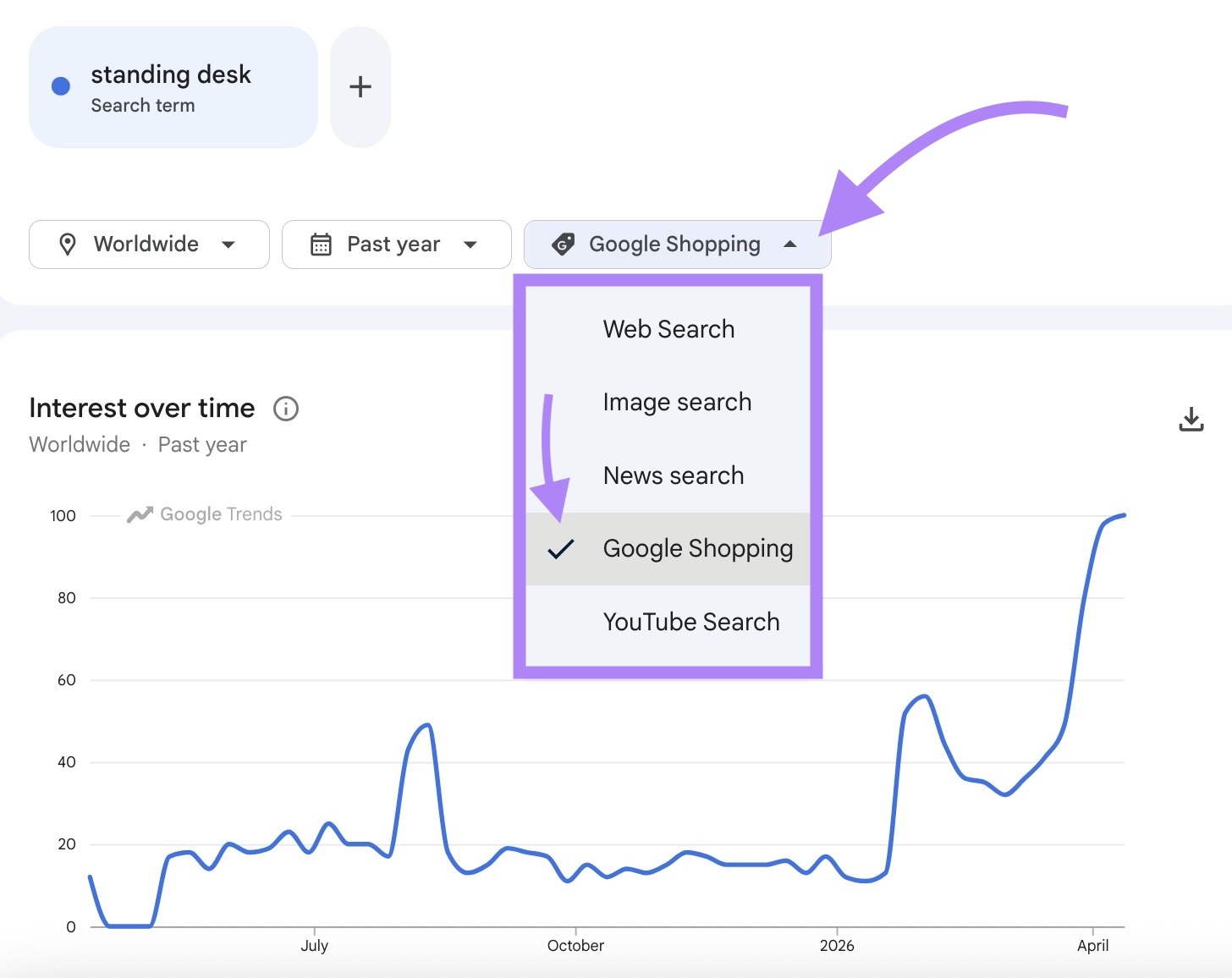Click the standing desk search term chip

click(x=172, y=85)
